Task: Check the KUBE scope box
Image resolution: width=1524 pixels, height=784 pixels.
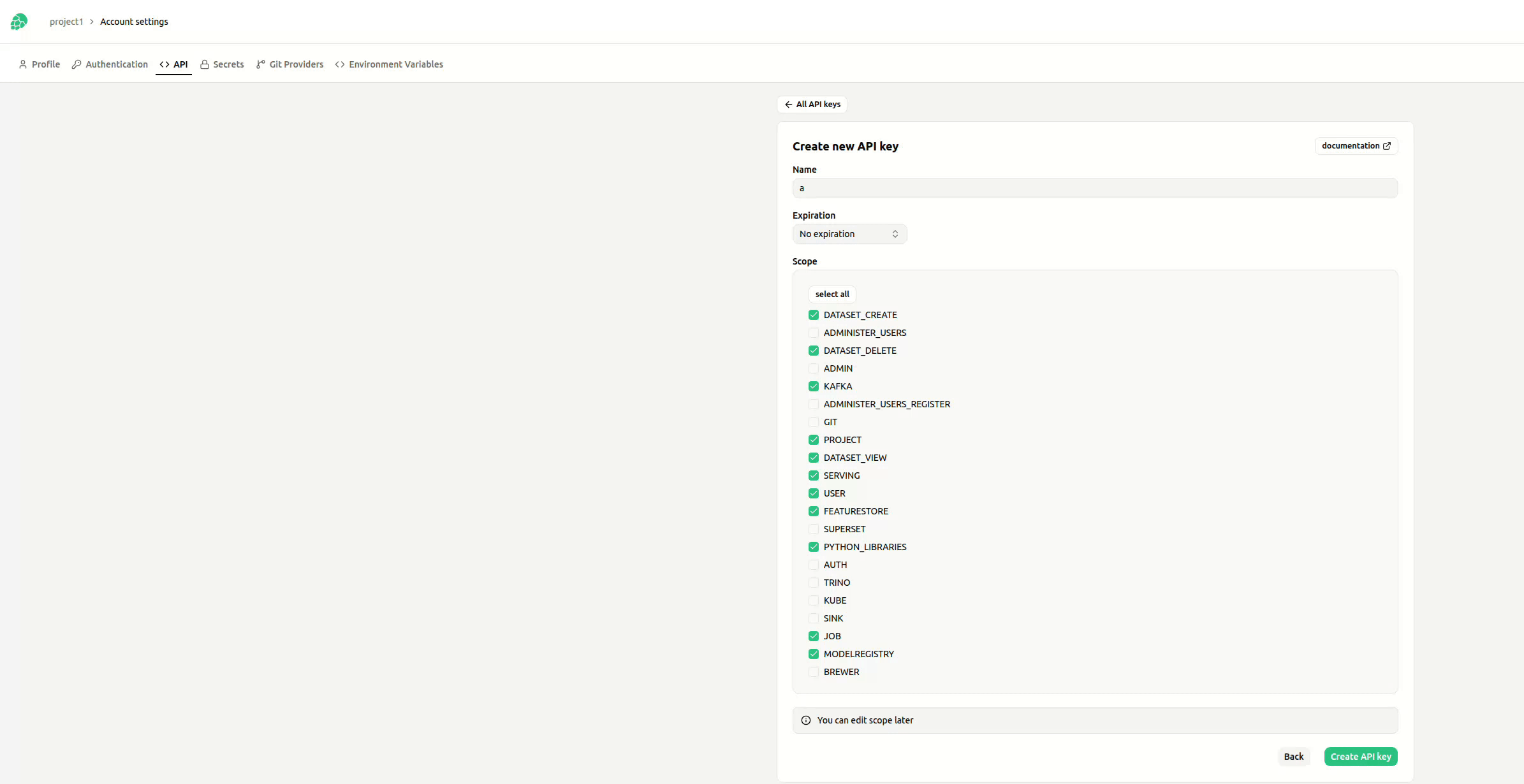Action: pyautogui.click(x=814, y=600)
